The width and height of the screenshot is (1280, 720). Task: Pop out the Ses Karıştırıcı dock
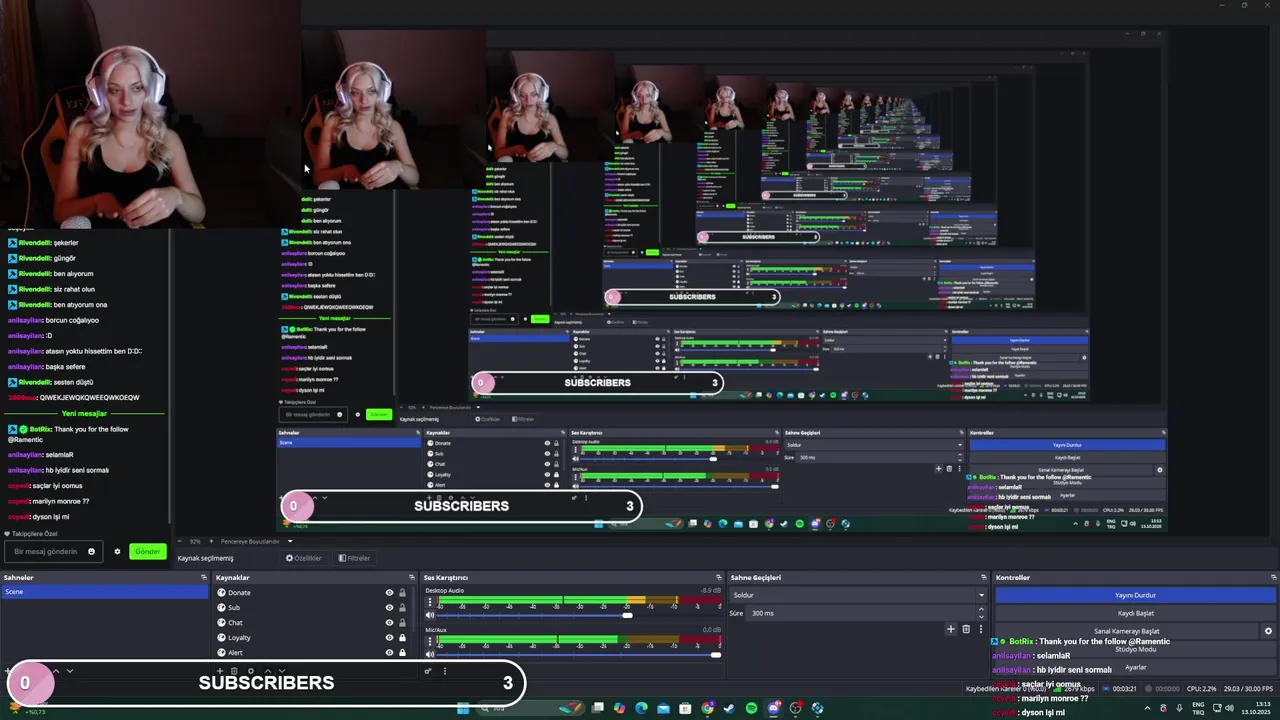tap(718, 577)
